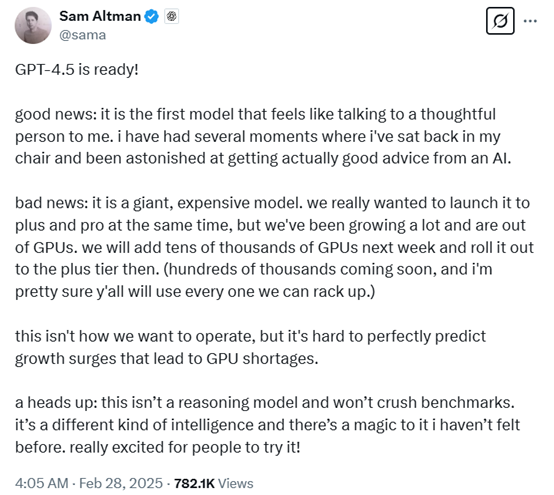This screenshot has width=554, height=495.
Task: Click the Views label
Action: coord(236,483)
